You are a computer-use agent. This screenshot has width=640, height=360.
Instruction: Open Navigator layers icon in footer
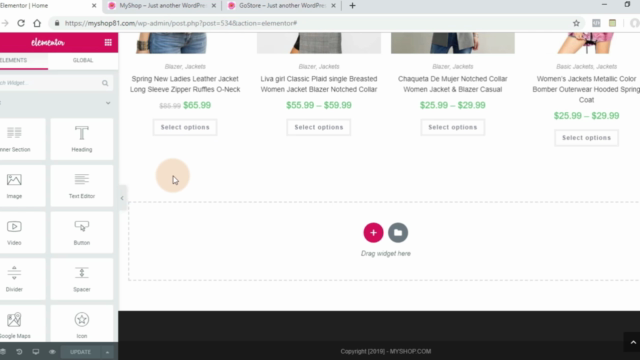[3, 352]
